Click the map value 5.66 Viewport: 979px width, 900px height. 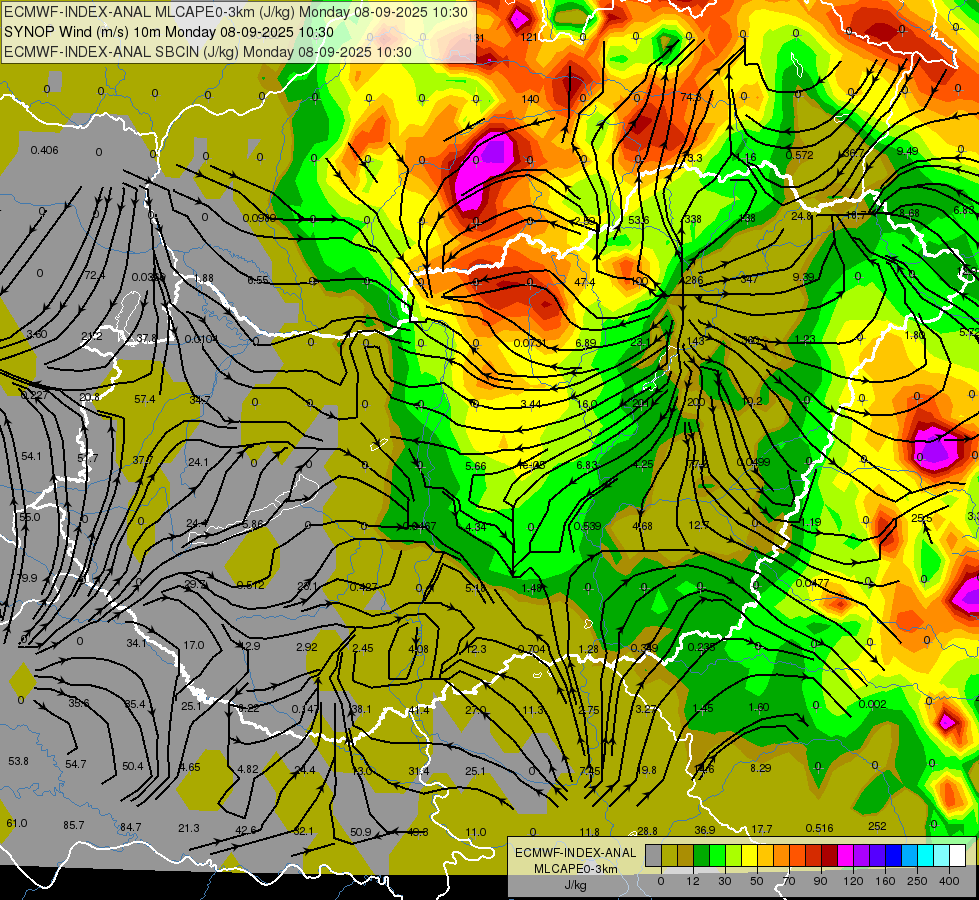tap(476, 466)
